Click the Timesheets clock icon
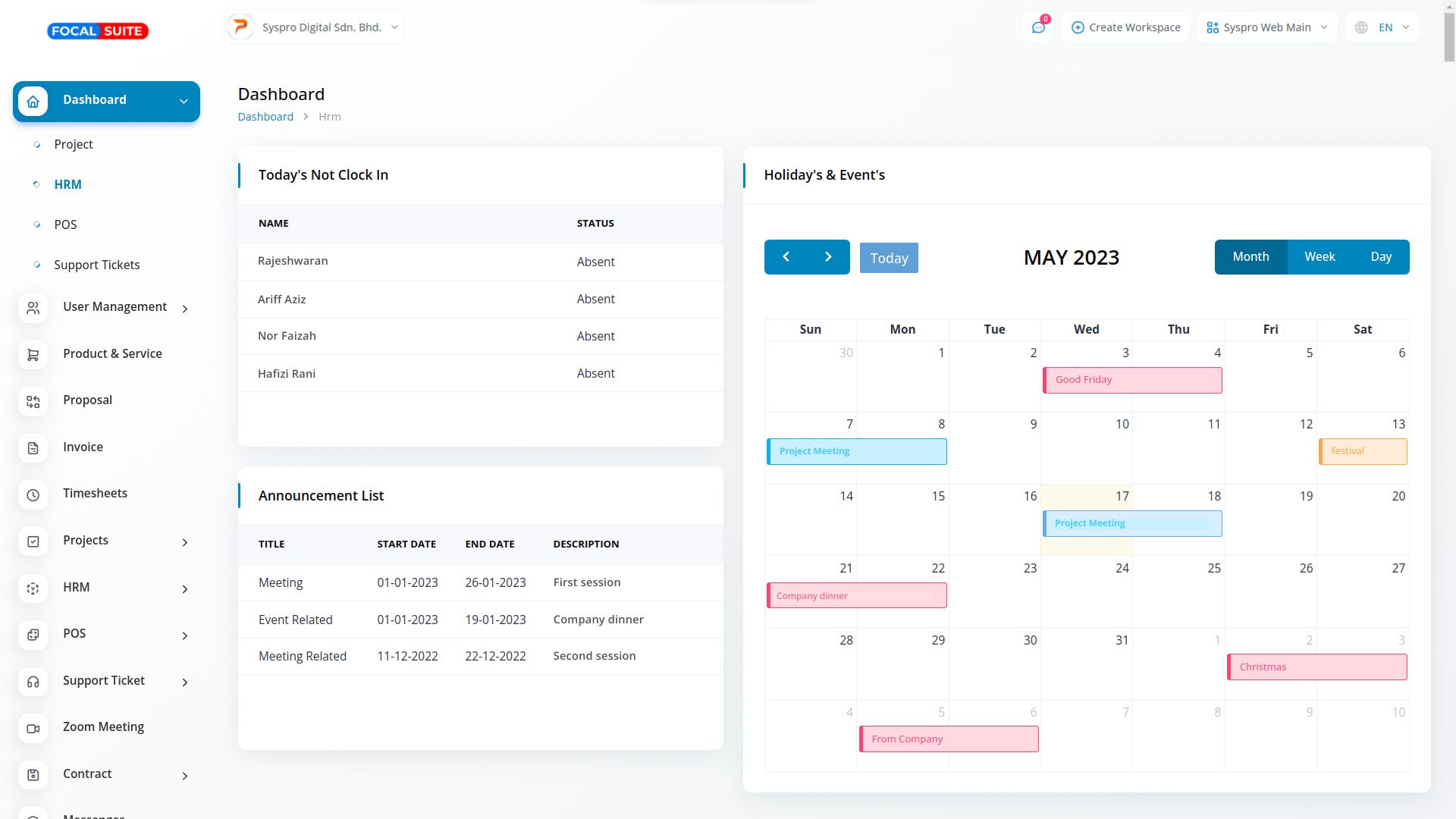This screenshot has width=1456, height=819. click(x=33, y=494)
